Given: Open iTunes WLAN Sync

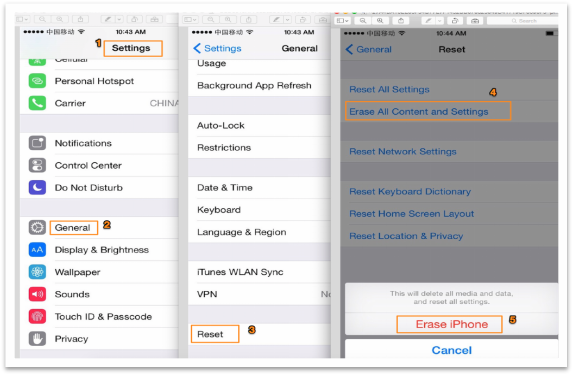Looking at the screenshot, I should 259,272.
